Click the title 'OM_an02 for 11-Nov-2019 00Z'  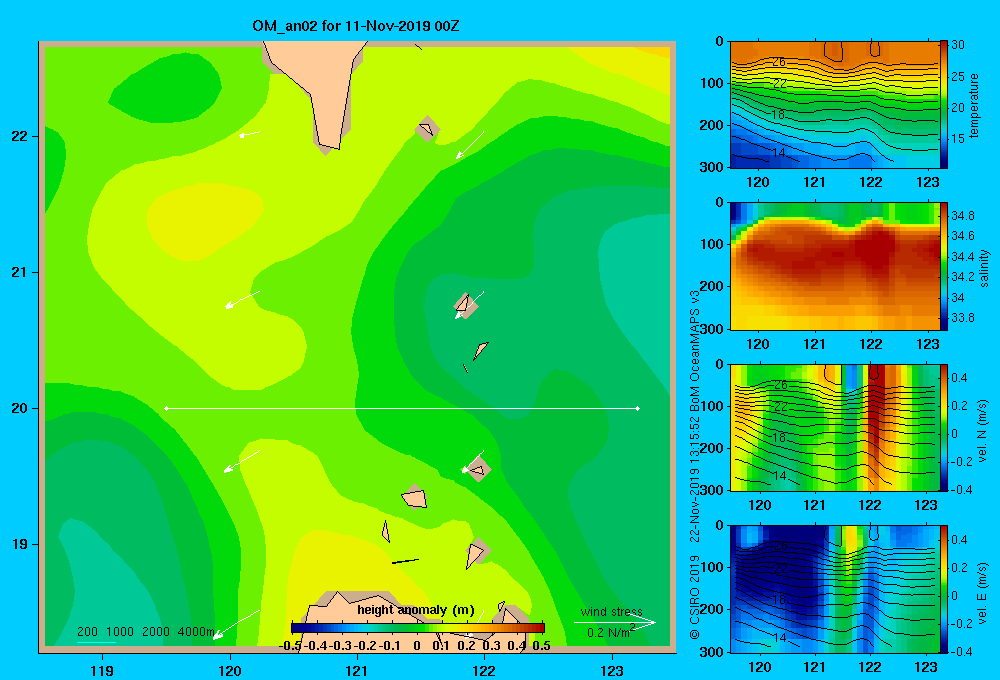(x=355, y=26)
